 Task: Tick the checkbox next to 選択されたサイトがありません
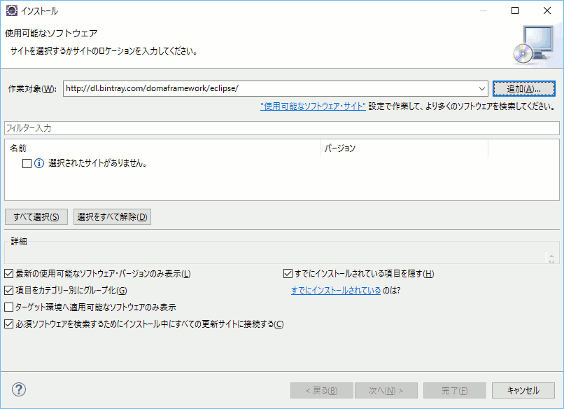(27, 164)
